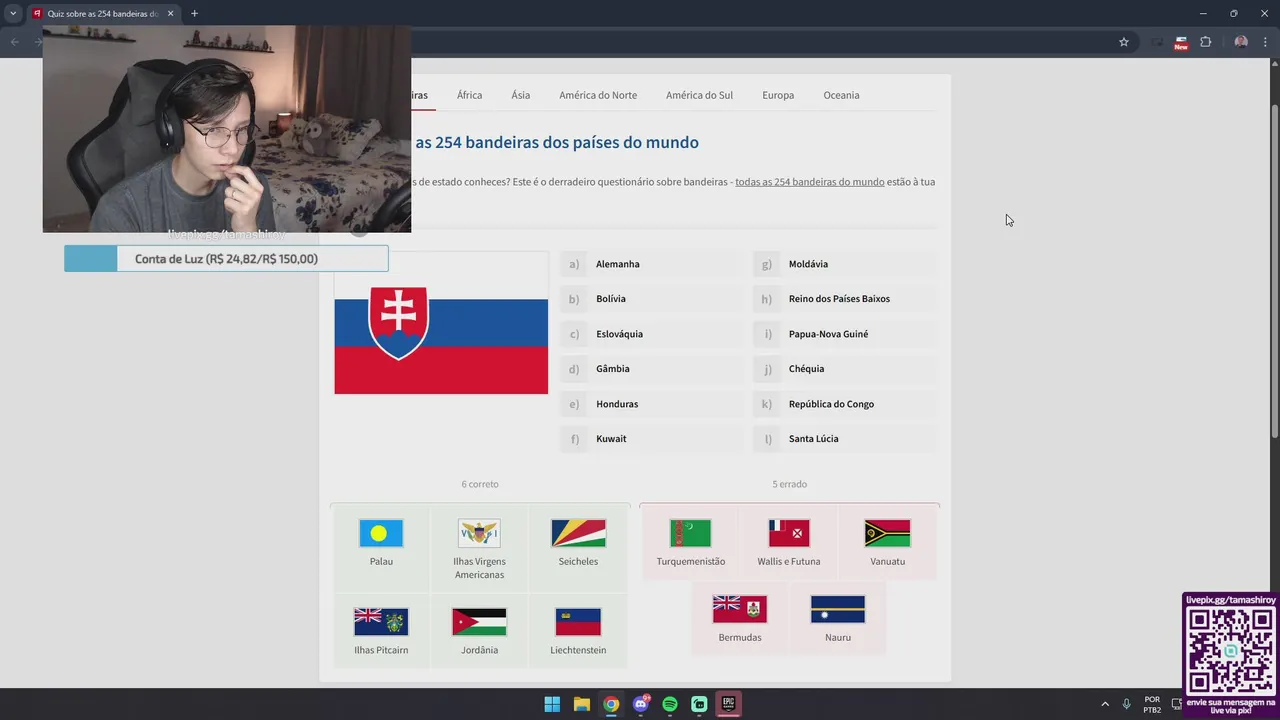This screenshot has height=720, width=1280.
Task: Click the Palau flag thumbnail
Action: 381,533
